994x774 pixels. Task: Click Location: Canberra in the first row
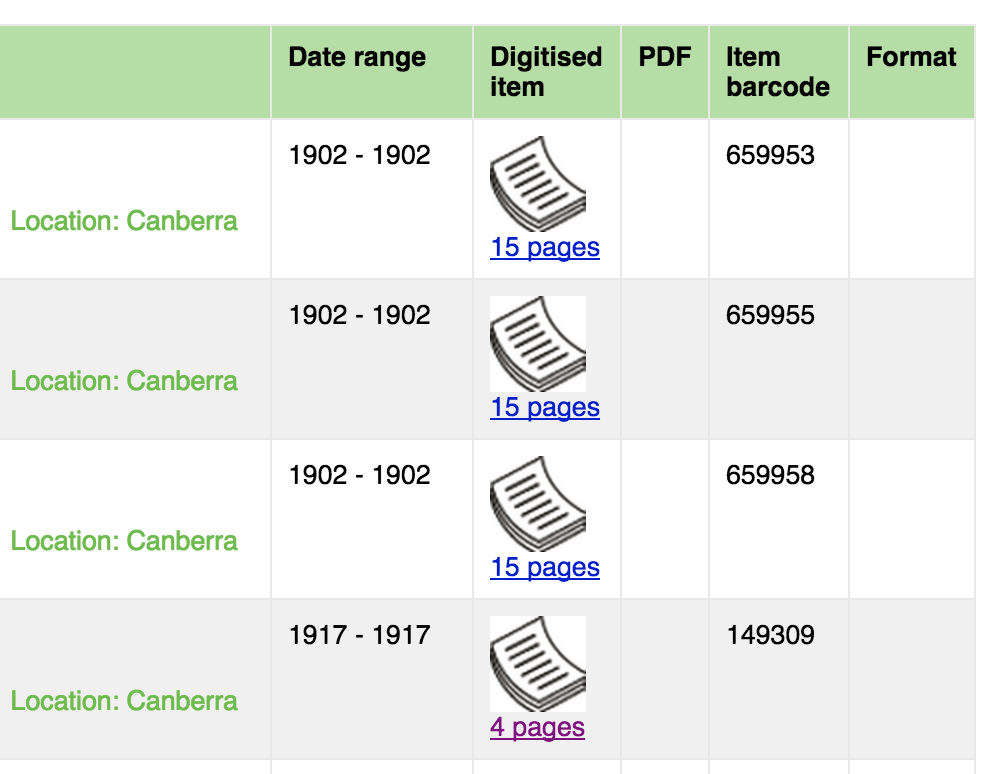coord(124,221)
